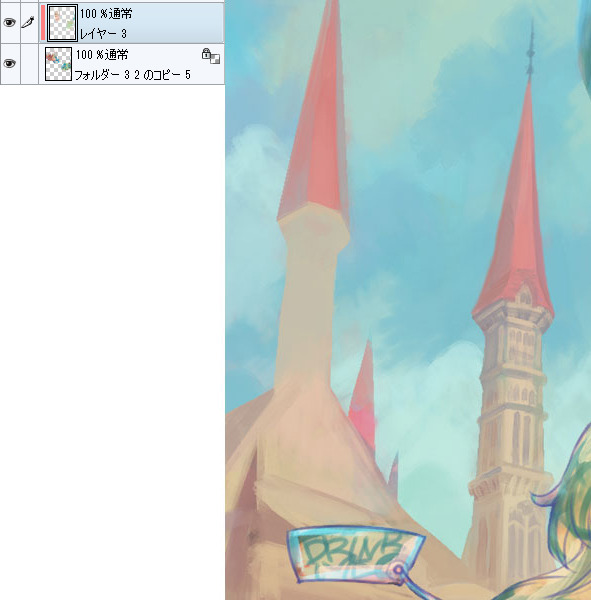Hide the レイヤー 3 layer via eye icon
This screenshot has width=591, height=600.
pyautogui.click(x=10, y=23)
